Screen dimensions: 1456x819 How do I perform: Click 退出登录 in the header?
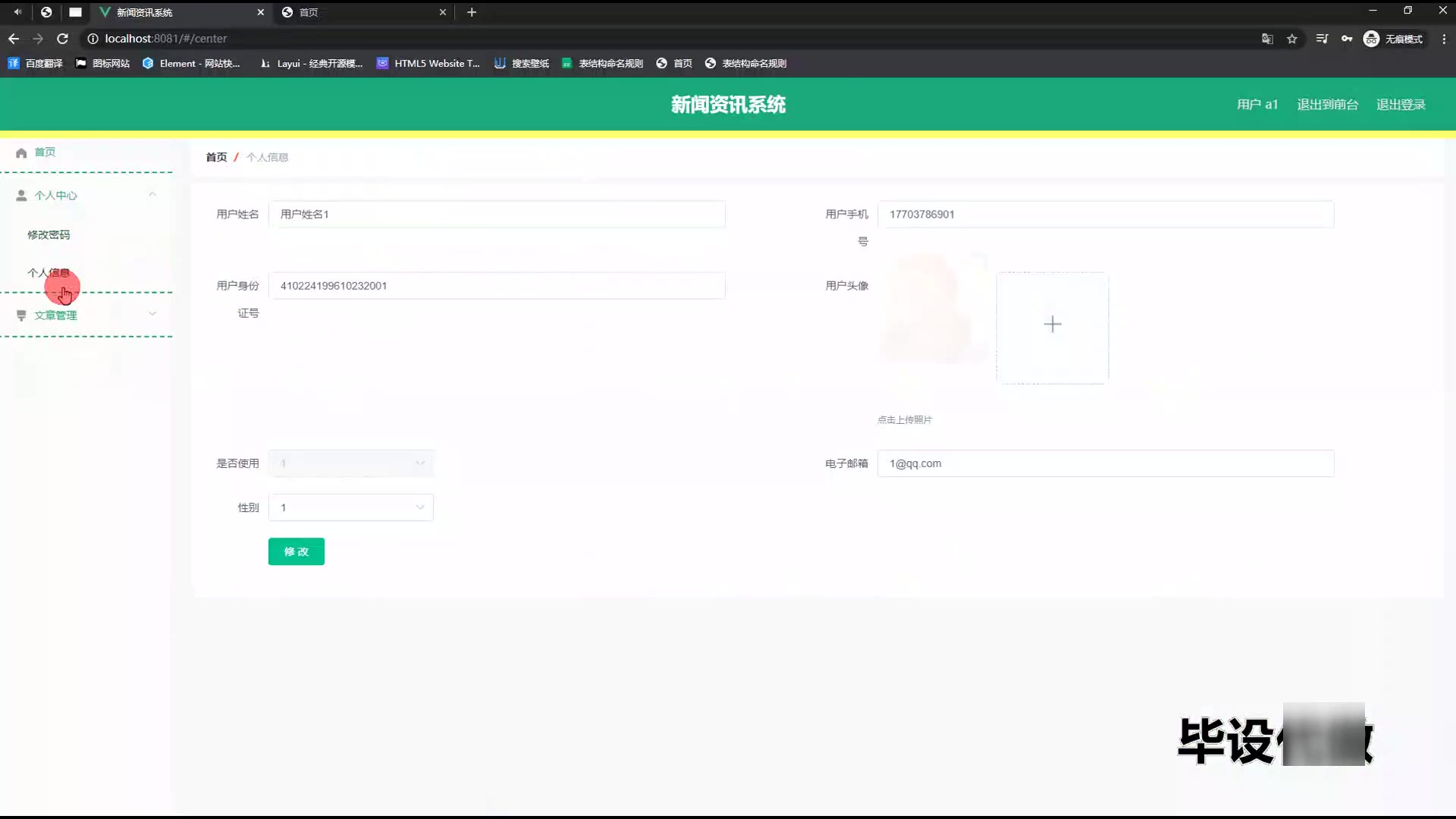coord(1401,105)
